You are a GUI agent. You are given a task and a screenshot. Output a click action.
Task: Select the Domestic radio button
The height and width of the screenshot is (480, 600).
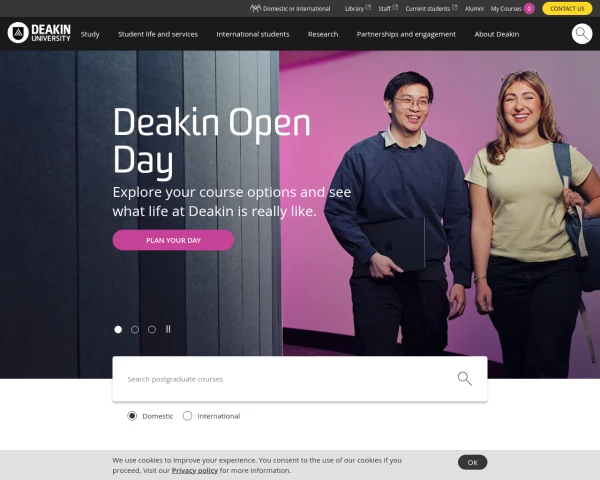132,416
